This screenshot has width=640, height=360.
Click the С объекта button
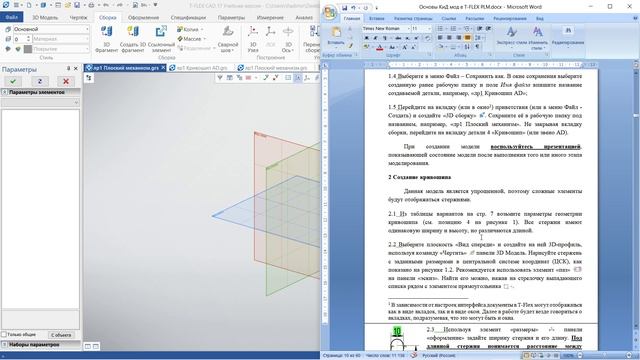(x=61, y=335)
